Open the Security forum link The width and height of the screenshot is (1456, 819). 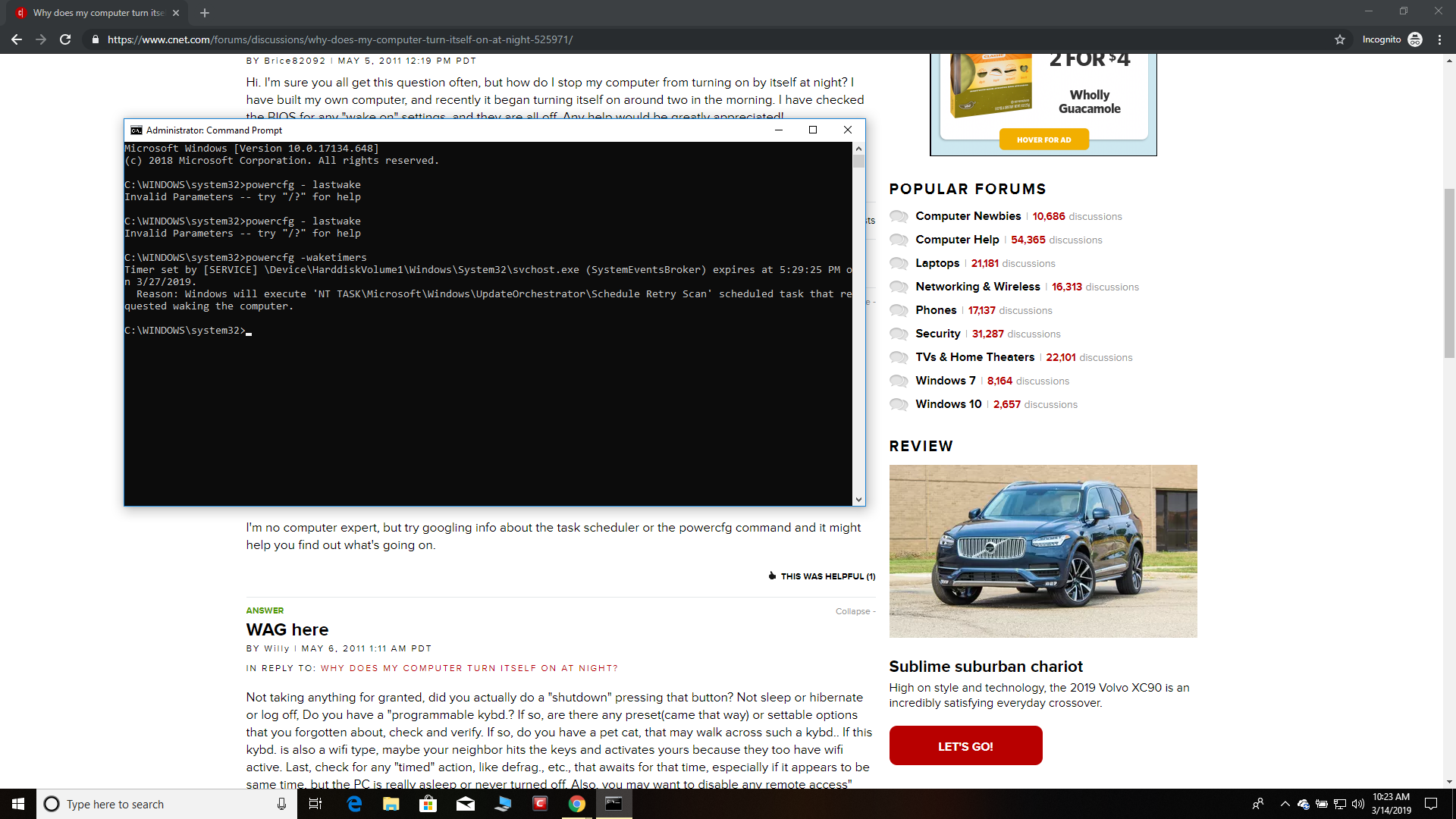point(938,334)
